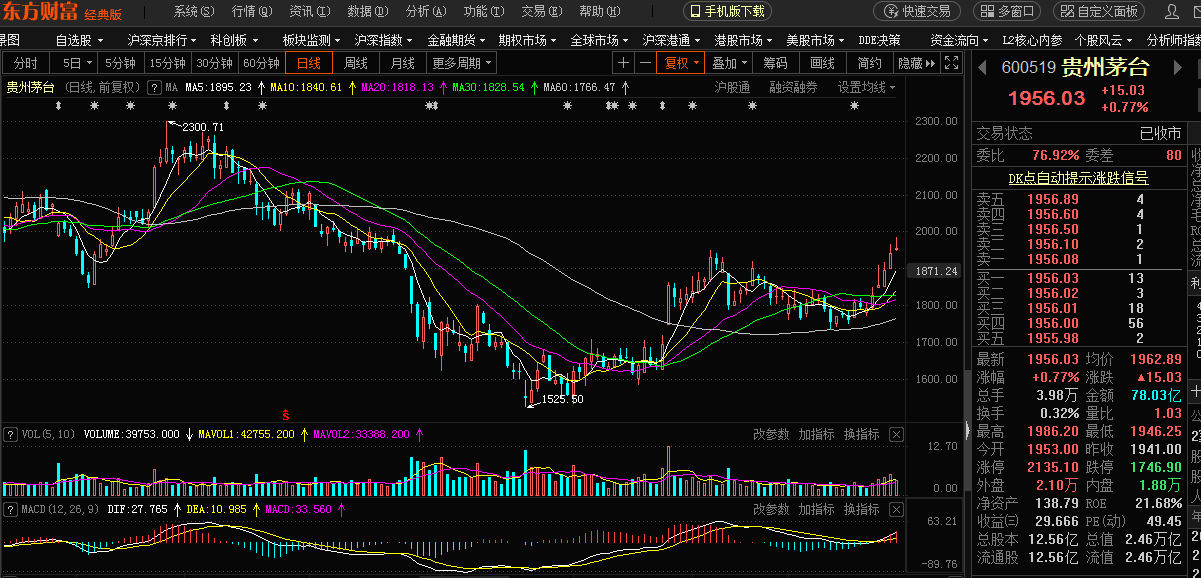This screenshot has width=1201, height=578.
Task: Toggle the 沪股通 chart option
Action: [x=731, y=87]
